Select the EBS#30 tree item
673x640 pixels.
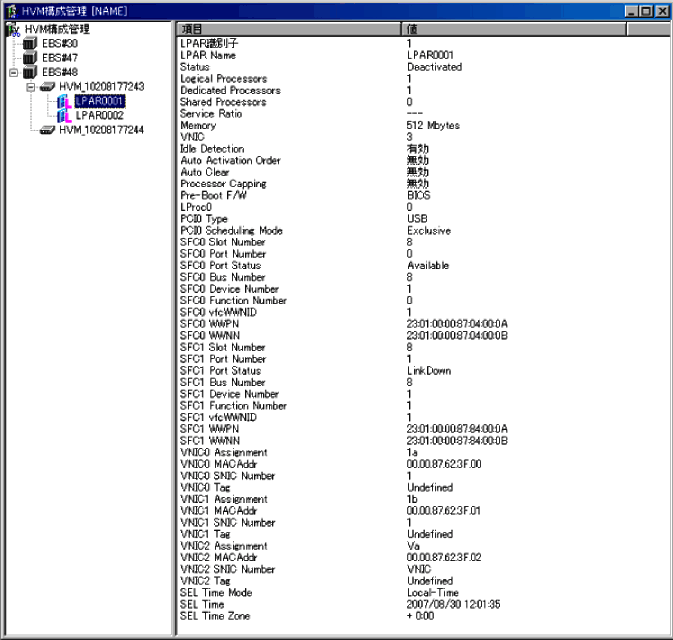coord(60,43)
